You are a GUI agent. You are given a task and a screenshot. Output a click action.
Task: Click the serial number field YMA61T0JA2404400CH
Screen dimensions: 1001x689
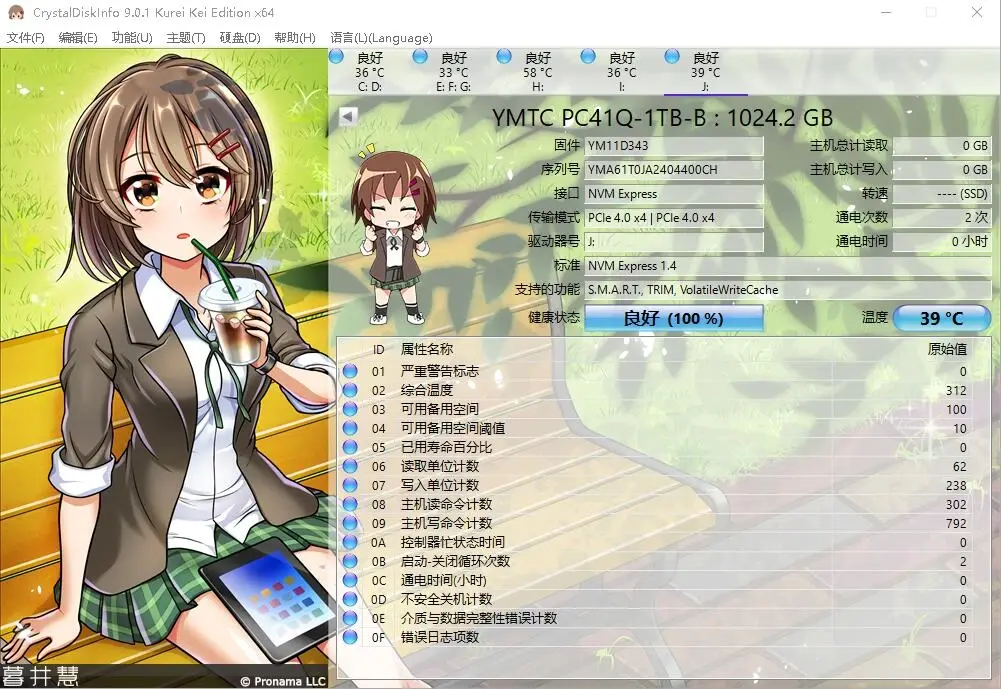click(674, 170)
